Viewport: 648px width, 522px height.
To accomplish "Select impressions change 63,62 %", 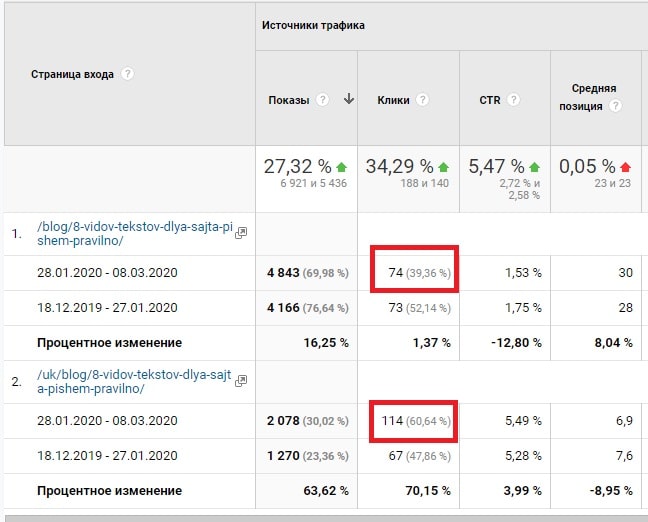I will click(x=326, y=491).
